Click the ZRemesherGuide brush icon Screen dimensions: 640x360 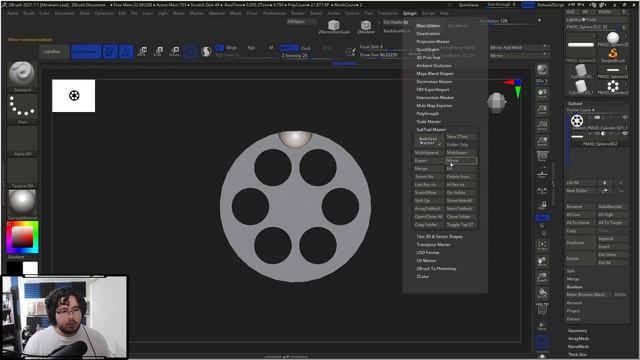334,27
